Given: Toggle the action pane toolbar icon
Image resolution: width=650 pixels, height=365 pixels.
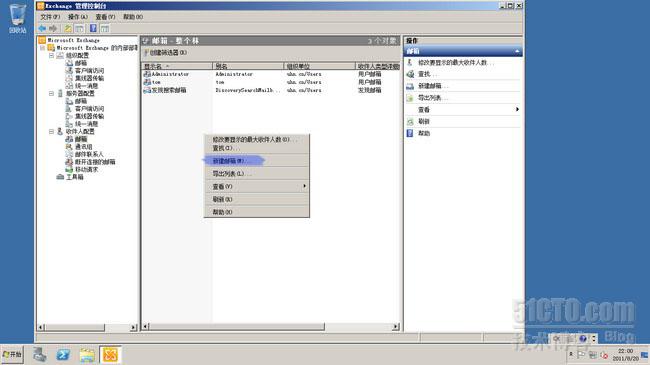Looking at the screenshot, I should click(105, 28).
